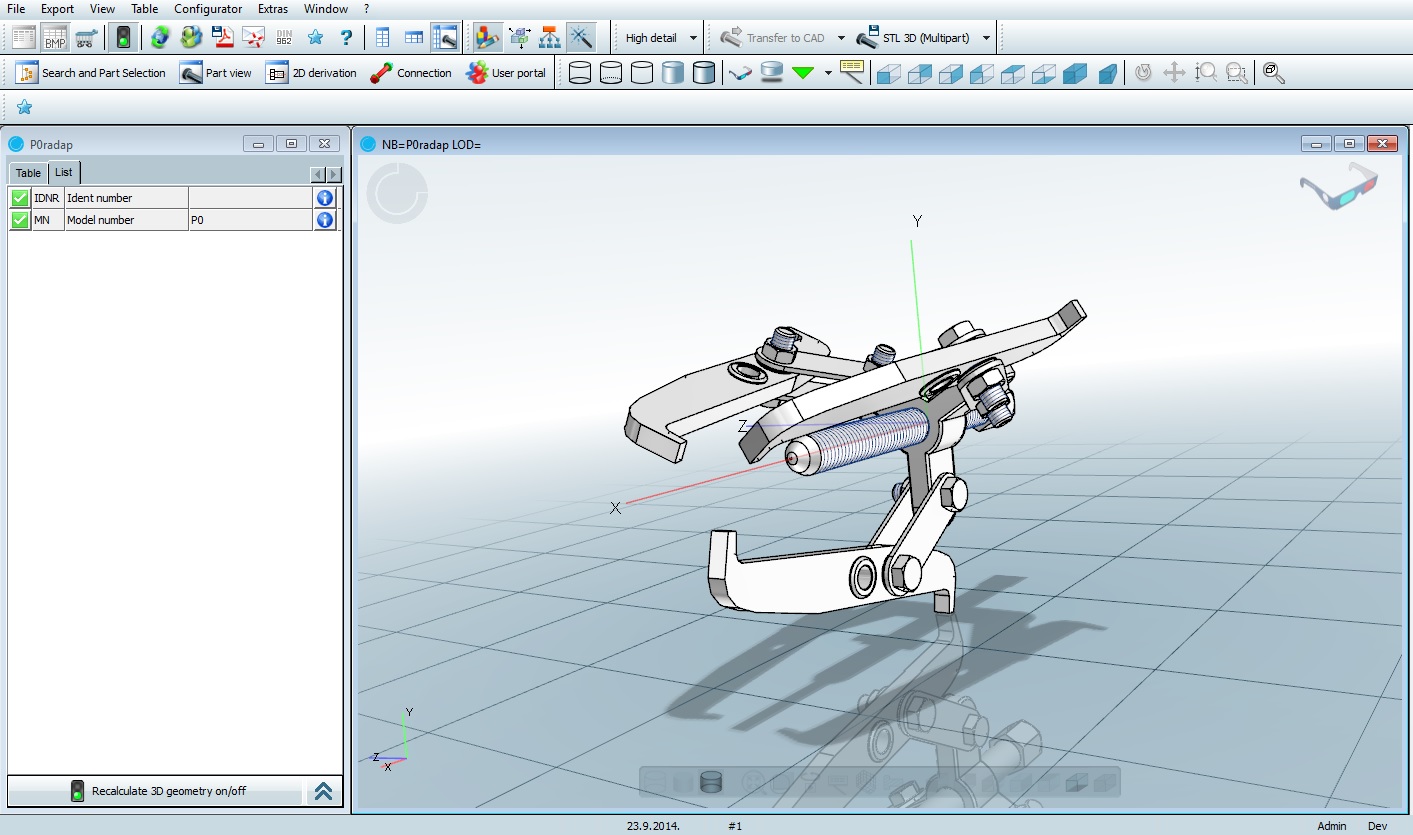Click the info icon in Model number row
The width and height of the screenshot is (1413, 835).
(325, 220)
